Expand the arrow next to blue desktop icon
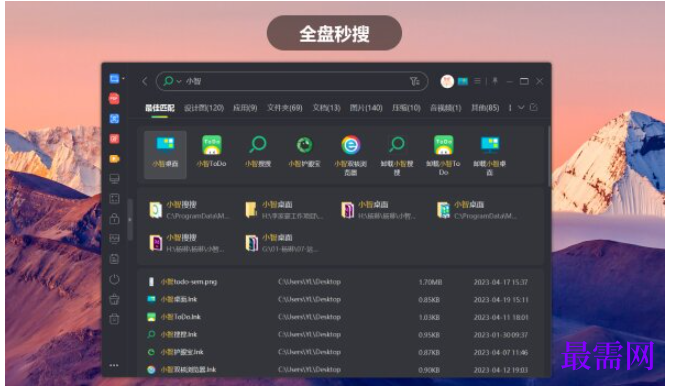 point(123,79)
